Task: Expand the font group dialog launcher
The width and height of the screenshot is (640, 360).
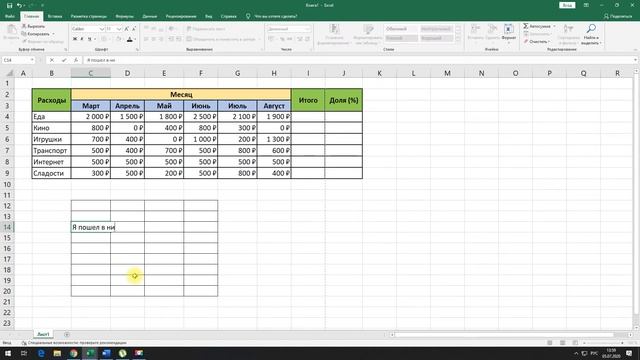Action: pos(137,49)
